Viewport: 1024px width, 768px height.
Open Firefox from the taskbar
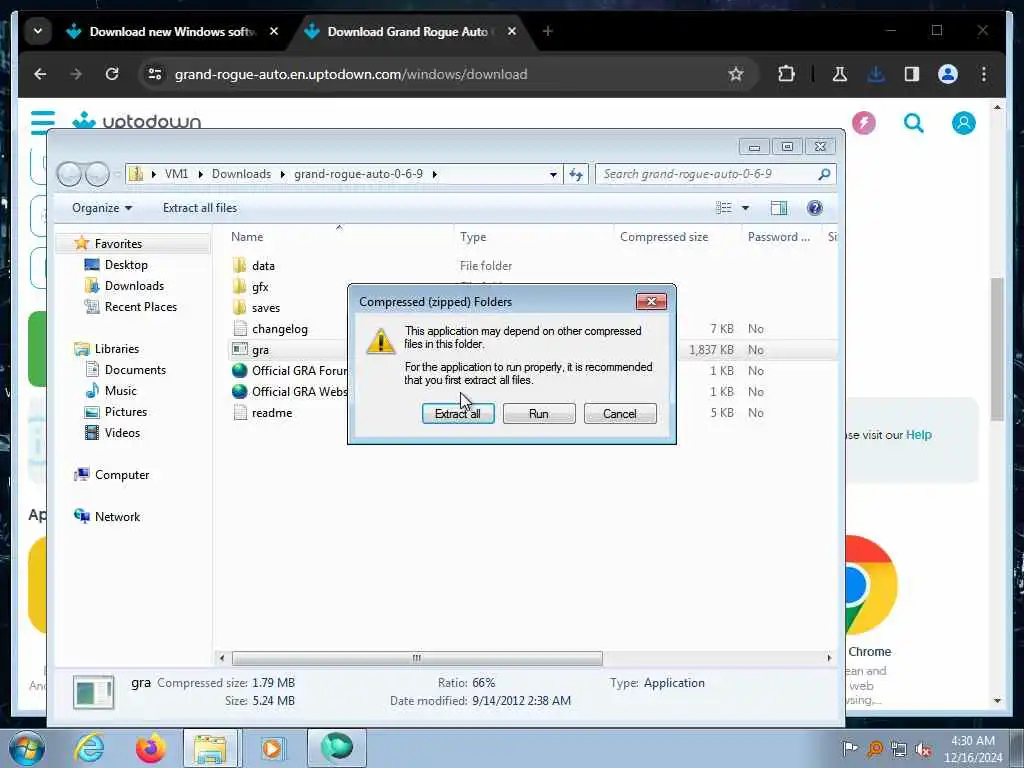point(150,748)
